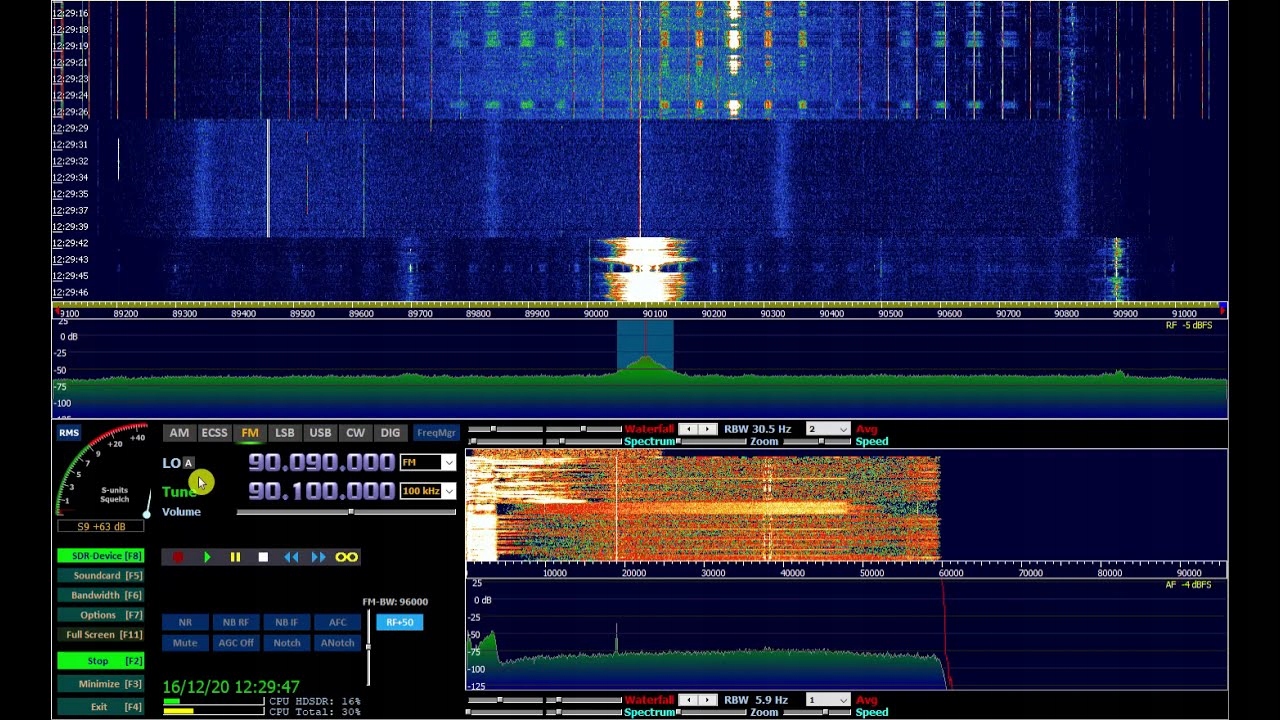Click the vertical FM-BW slider handle
This screenshot has width=1280, height=720.
(368, 646)
